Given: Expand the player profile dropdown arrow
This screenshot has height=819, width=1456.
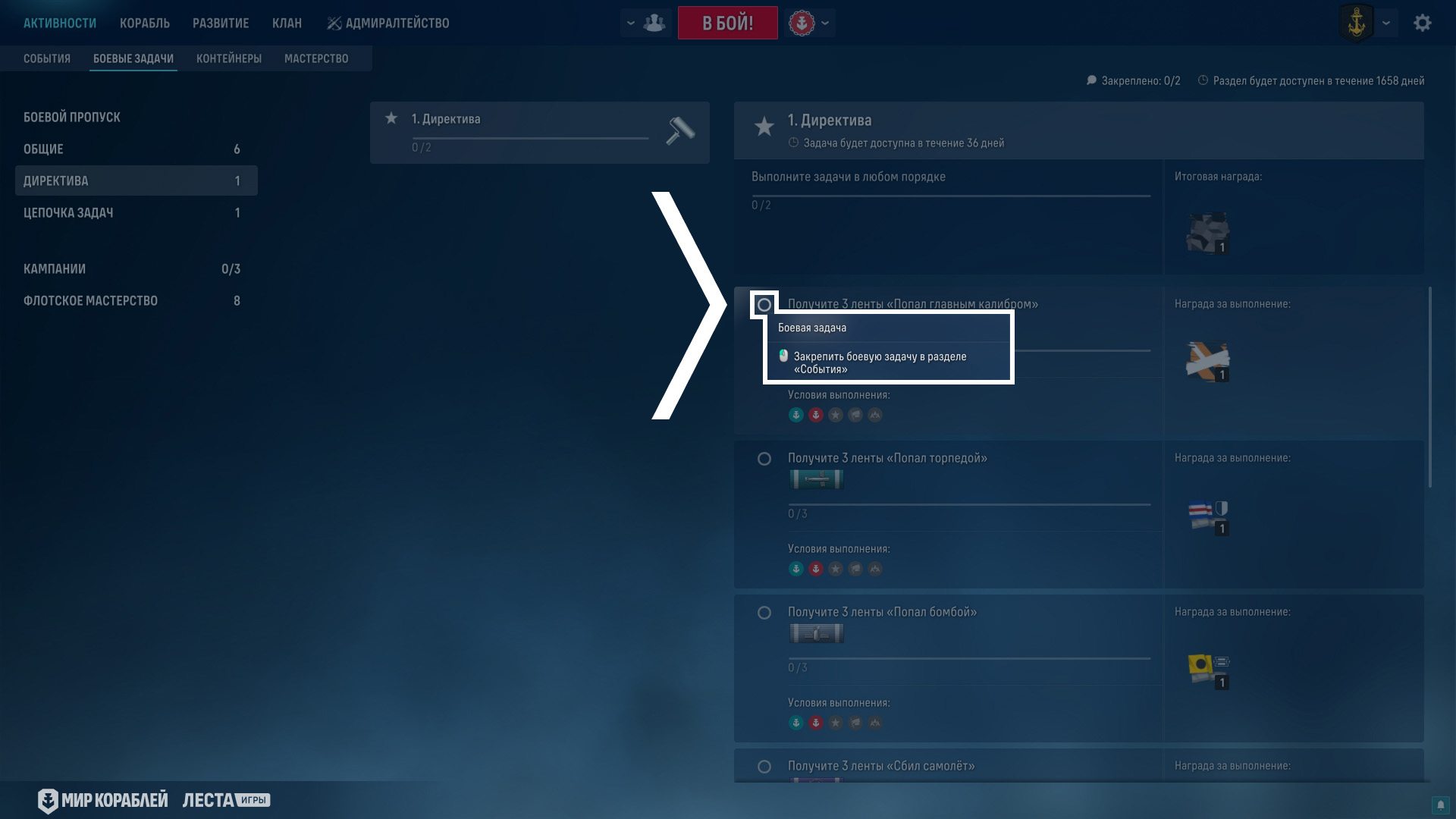Looking at the screenshot, I should tap(1386, 23).
